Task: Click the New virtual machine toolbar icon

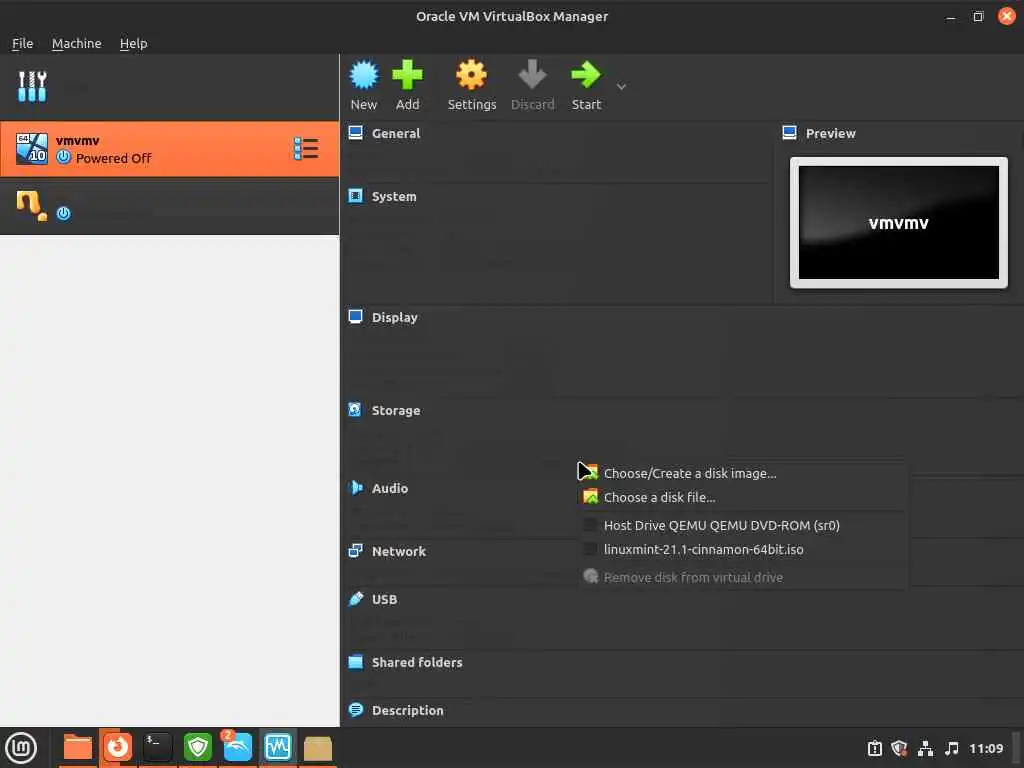Action: pos(364,75)
